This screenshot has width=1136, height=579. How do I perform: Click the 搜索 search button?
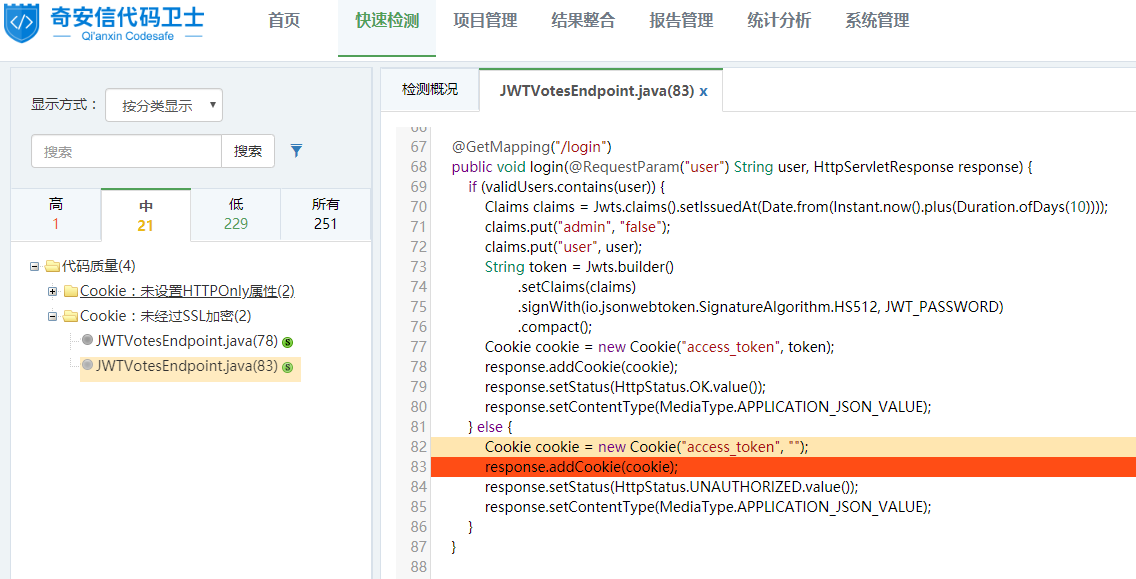[x=248, y=151]
